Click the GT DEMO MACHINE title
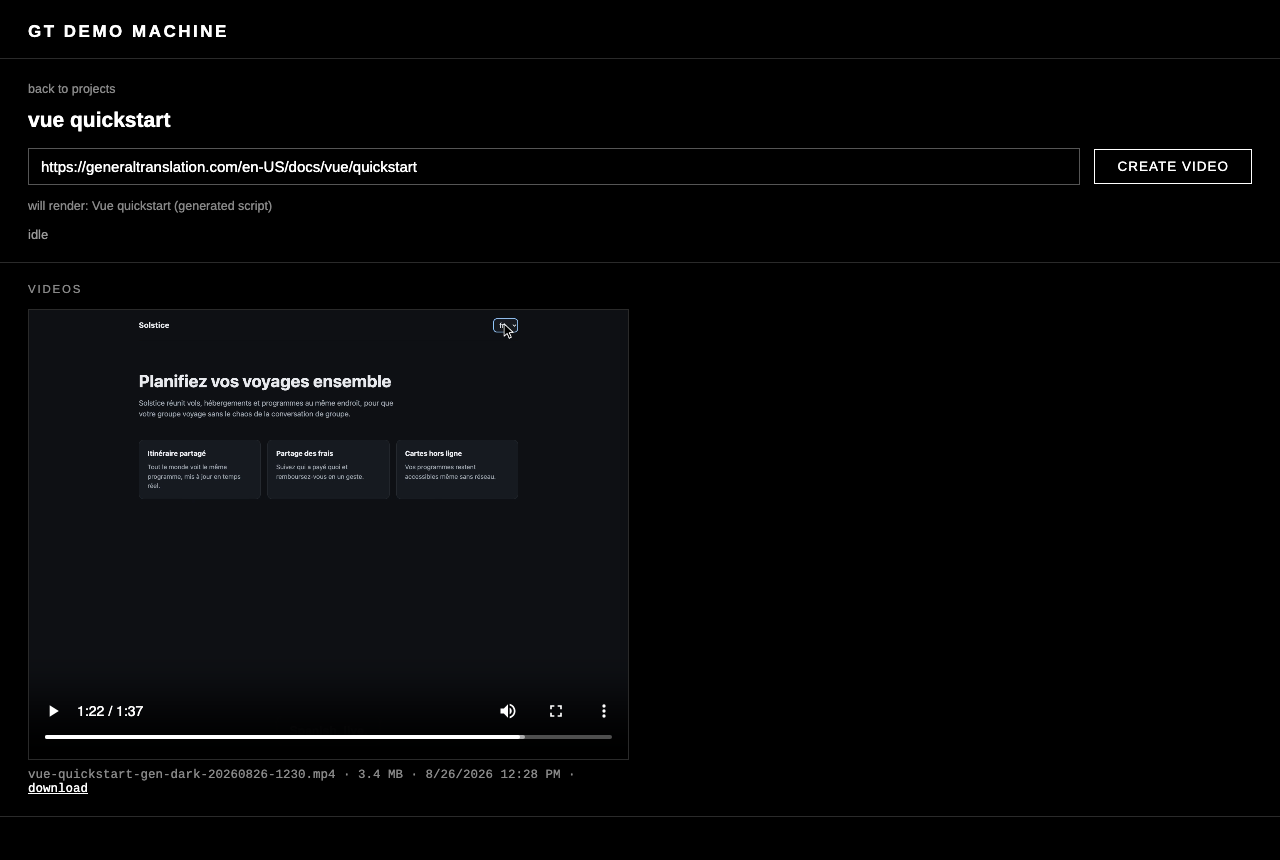 pyautogui.click(x=128, y=31)
